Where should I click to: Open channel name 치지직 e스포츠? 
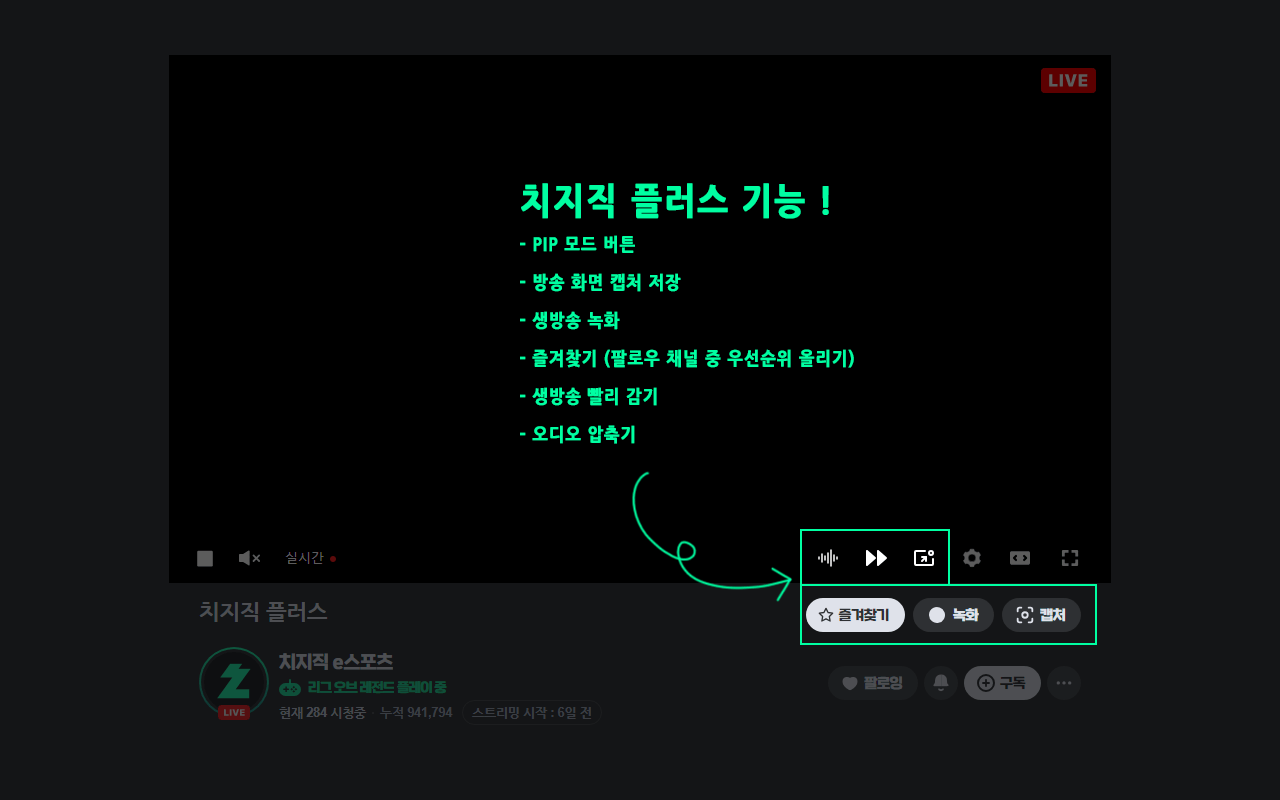pos(336,662)
